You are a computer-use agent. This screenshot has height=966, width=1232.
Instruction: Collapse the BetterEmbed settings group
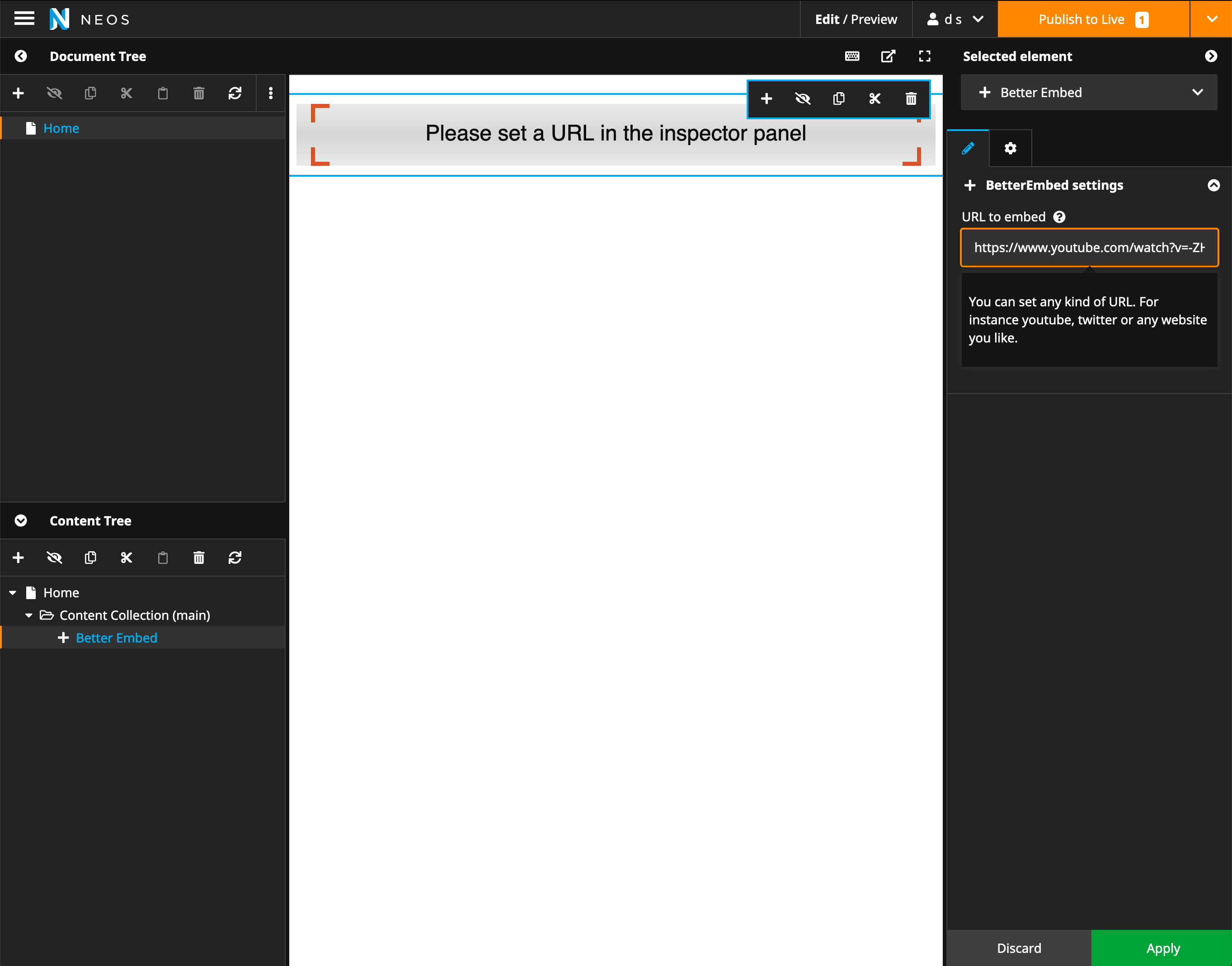(1213, 186)
